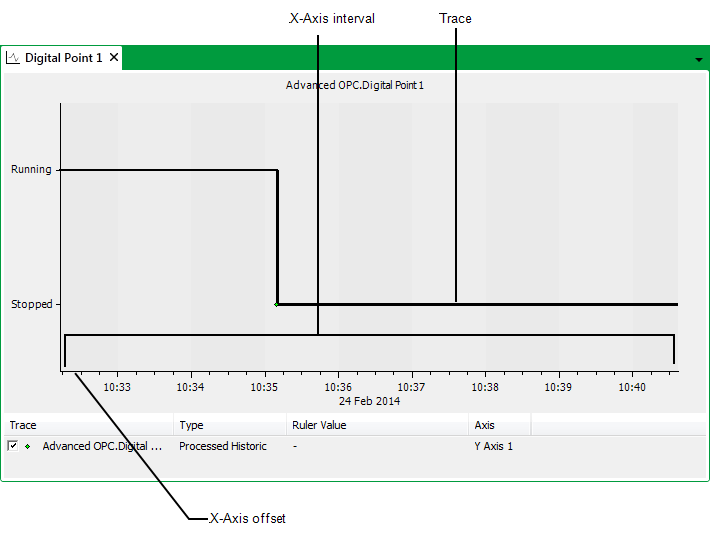This screenshot has width=710, height=545.
Task: Sort by the Trace column header
Action: pyautogui.click(x=88, y=425)
